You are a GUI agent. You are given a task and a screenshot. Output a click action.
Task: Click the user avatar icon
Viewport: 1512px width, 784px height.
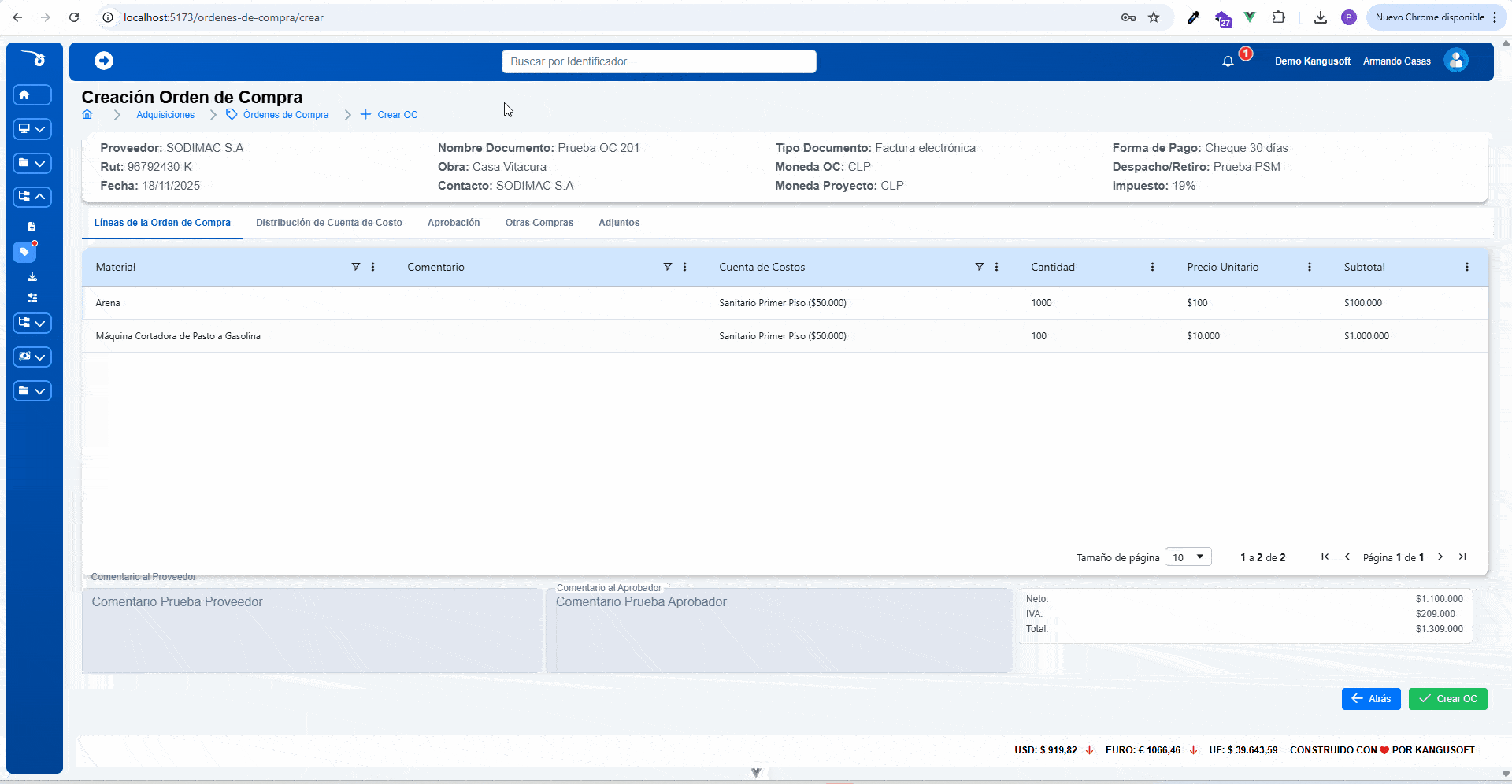point(1456,61)
